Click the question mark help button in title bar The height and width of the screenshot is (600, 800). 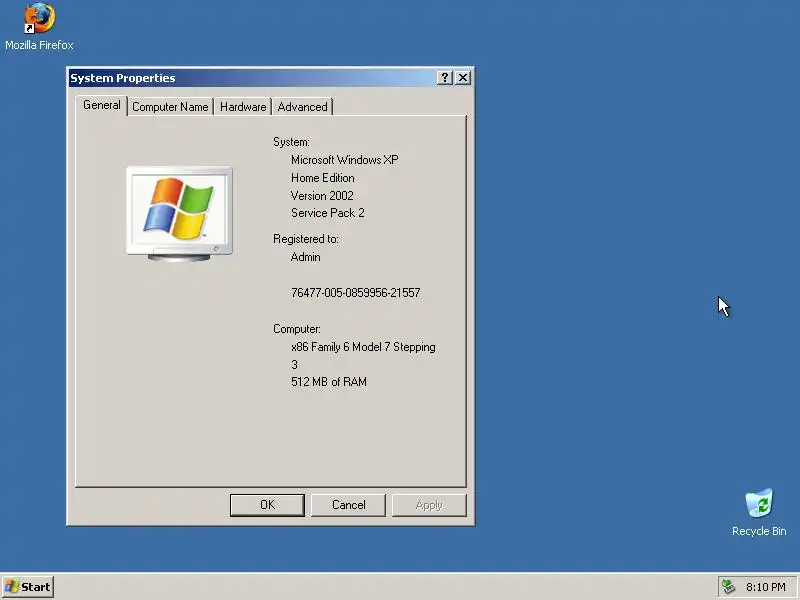coord(444,78)
